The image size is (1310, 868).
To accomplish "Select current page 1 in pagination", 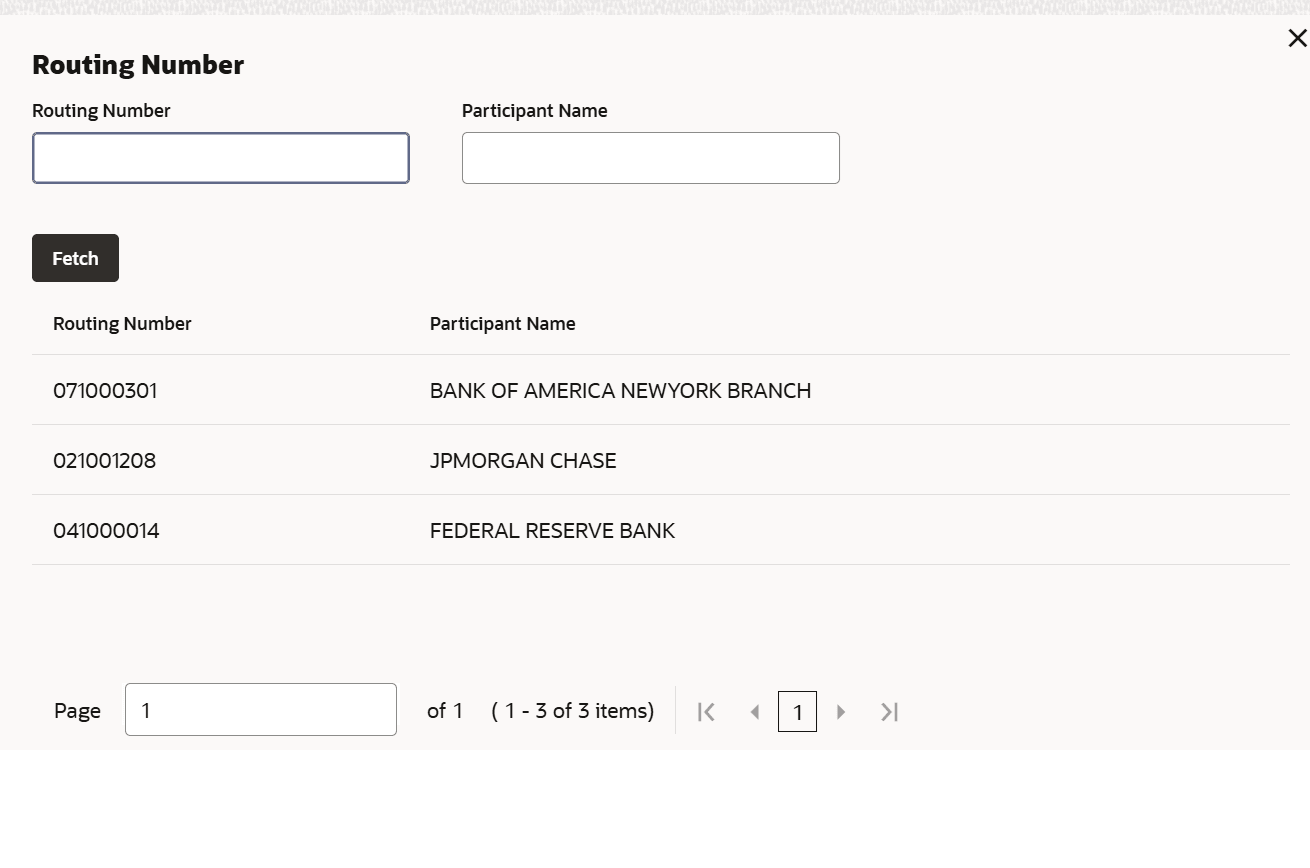I will 797,712.
